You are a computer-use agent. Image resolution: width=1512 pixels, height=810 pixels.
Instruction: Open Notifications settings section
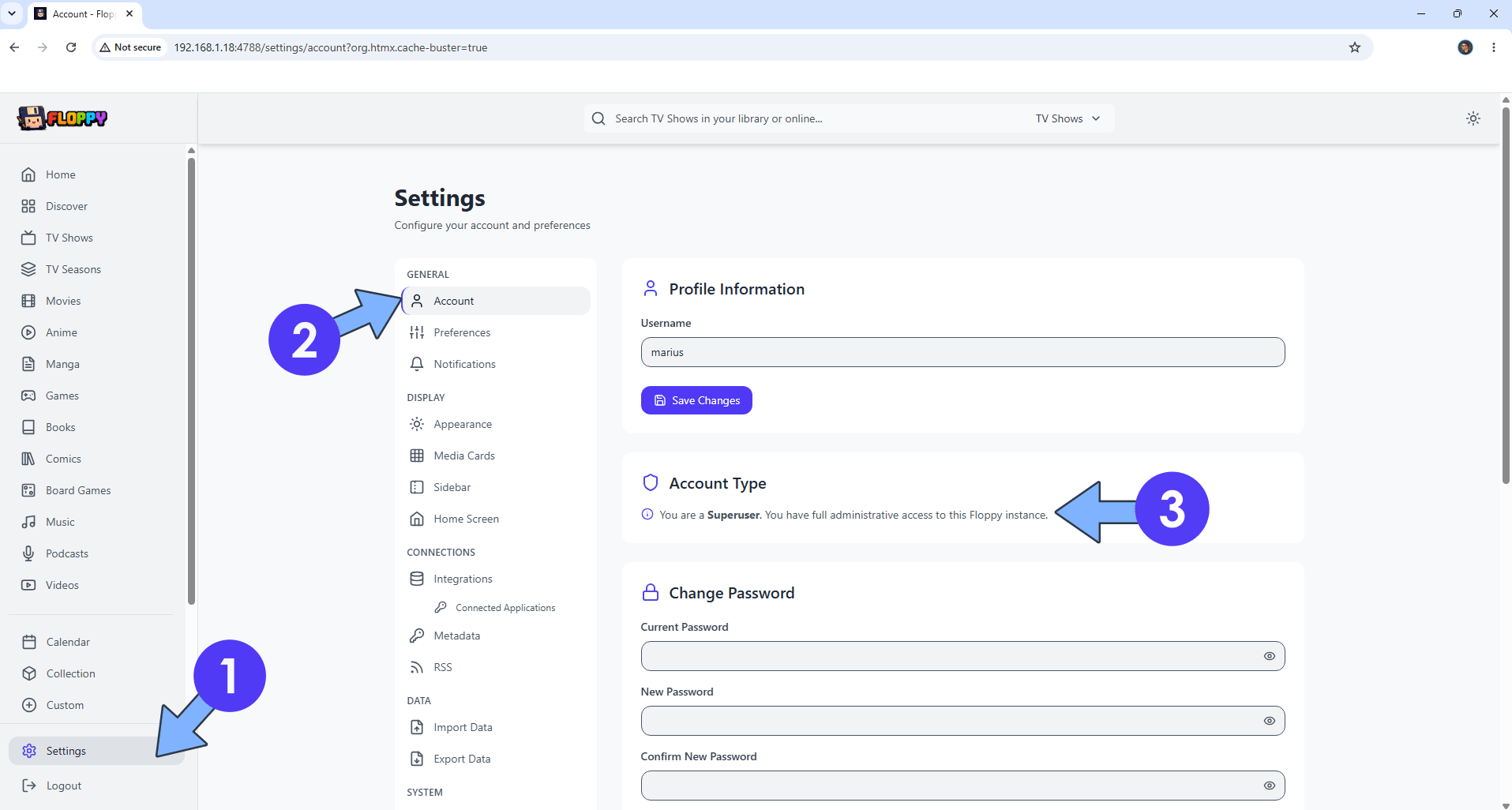click(x=496, y=364)
